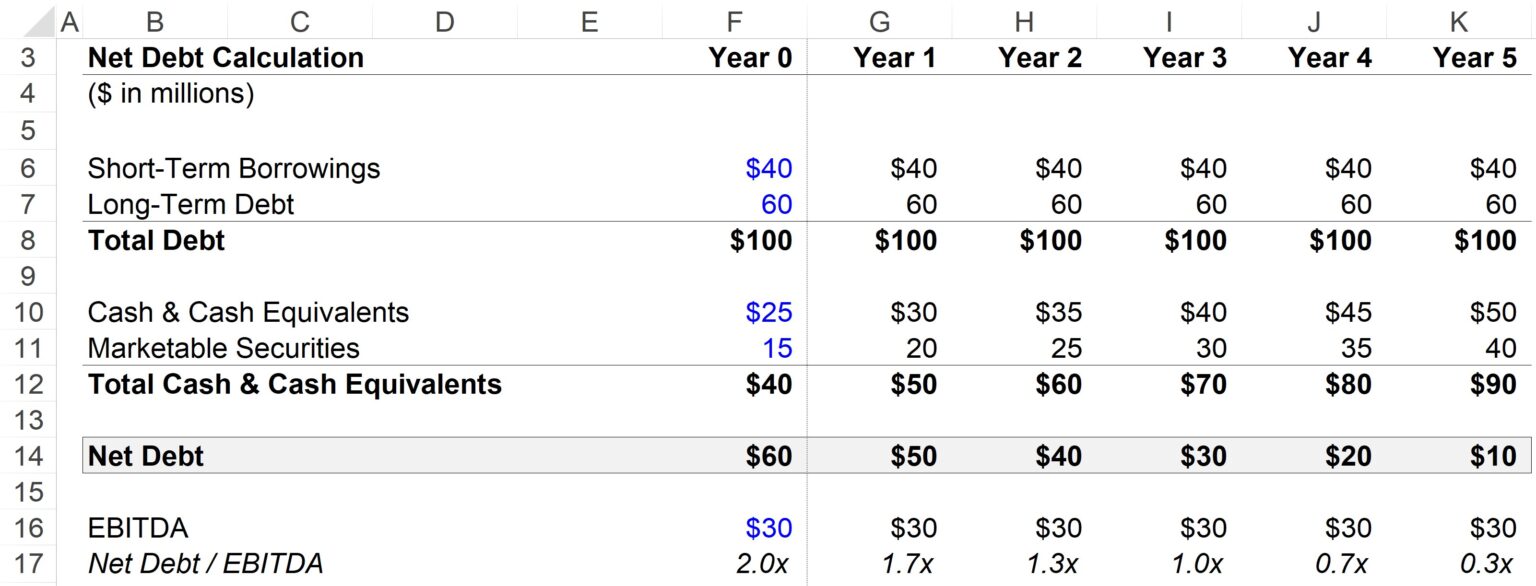Select column K header
1536x586 pixels.
tap(1459, 18)
